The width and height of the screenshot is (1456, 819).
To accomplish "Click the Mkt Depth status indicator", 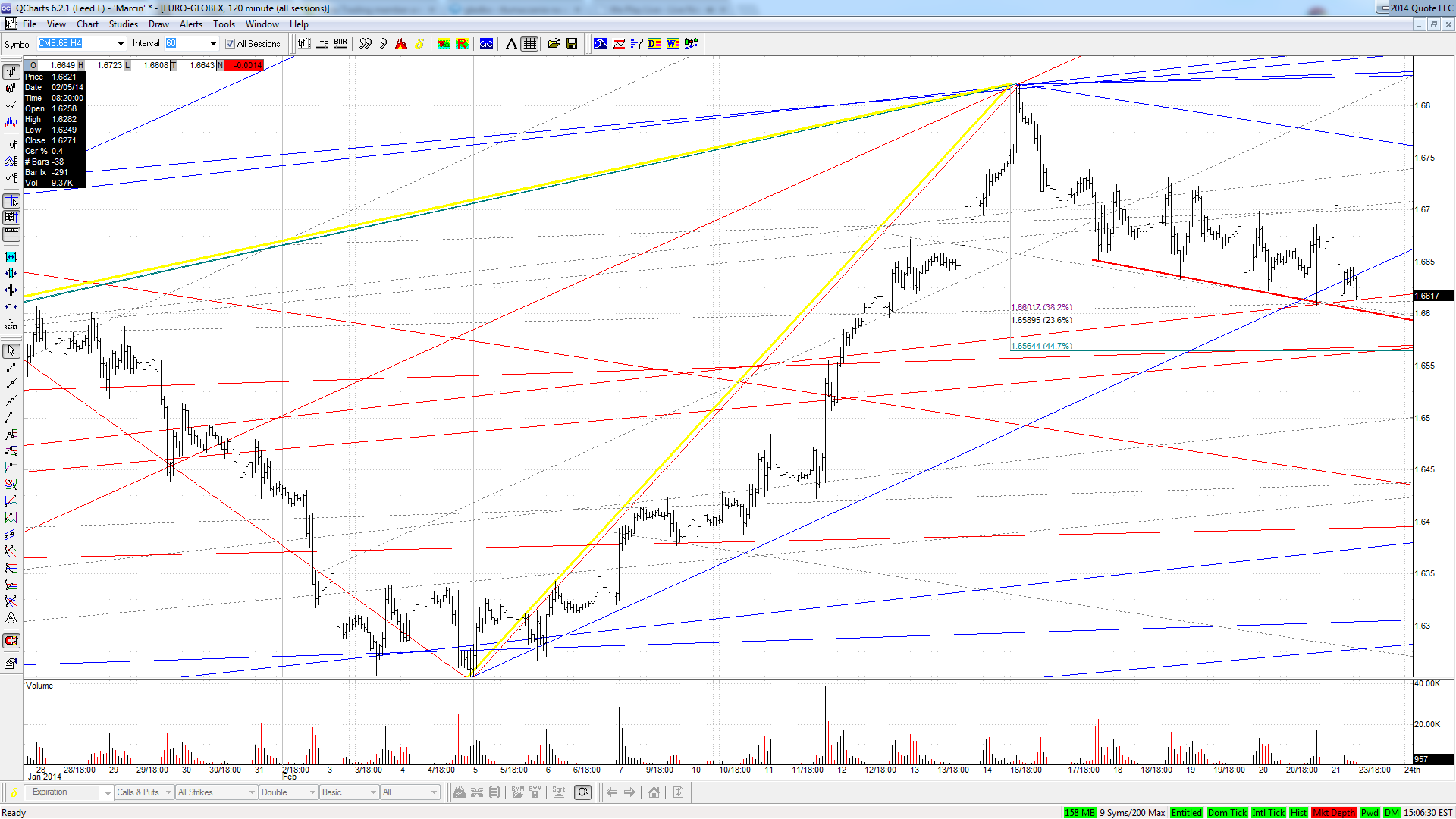I will tap(1334, 813).
